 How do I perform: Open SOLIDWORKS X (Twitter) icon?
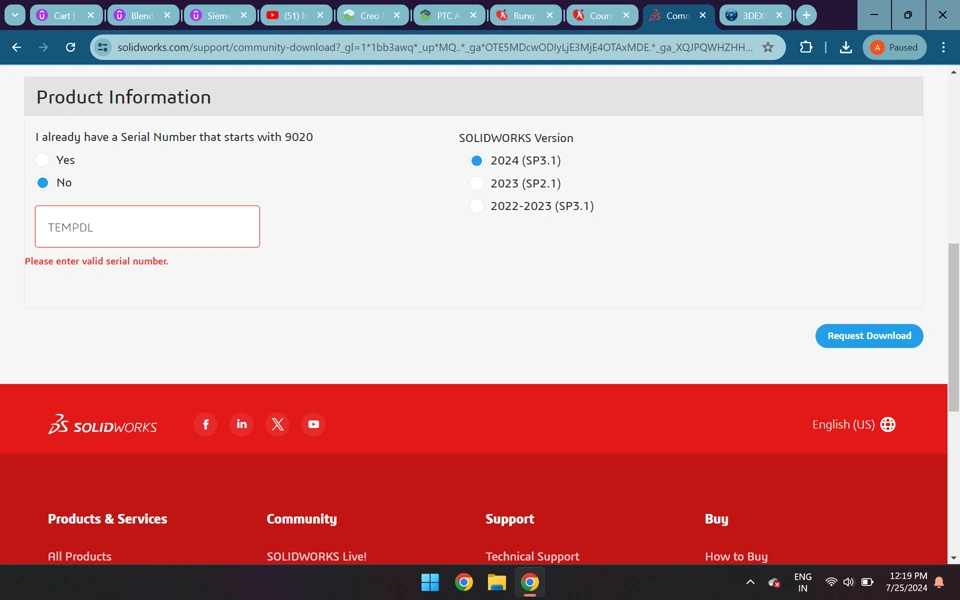point(277,424)
